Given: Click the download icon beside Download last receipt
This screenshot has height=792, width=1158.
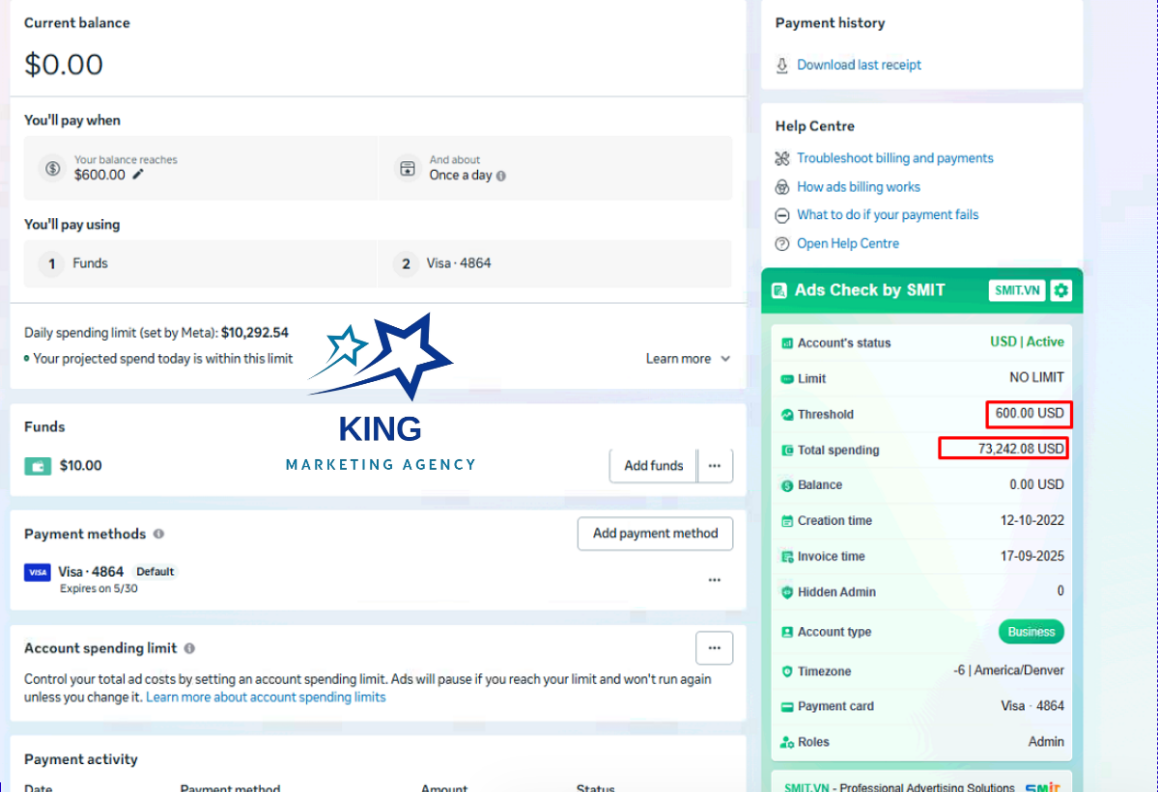Looking at the screenshot, I should pos(782,65).
